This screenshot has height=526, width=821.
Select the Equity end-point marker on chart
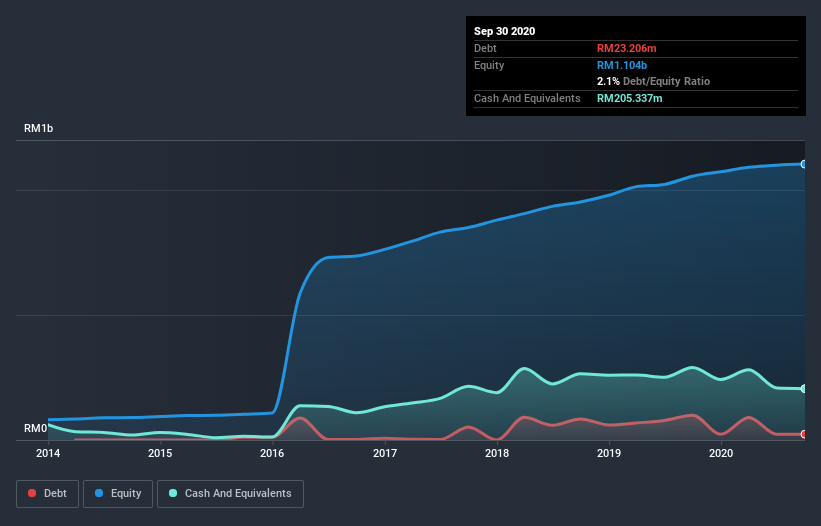click(804, 164)
